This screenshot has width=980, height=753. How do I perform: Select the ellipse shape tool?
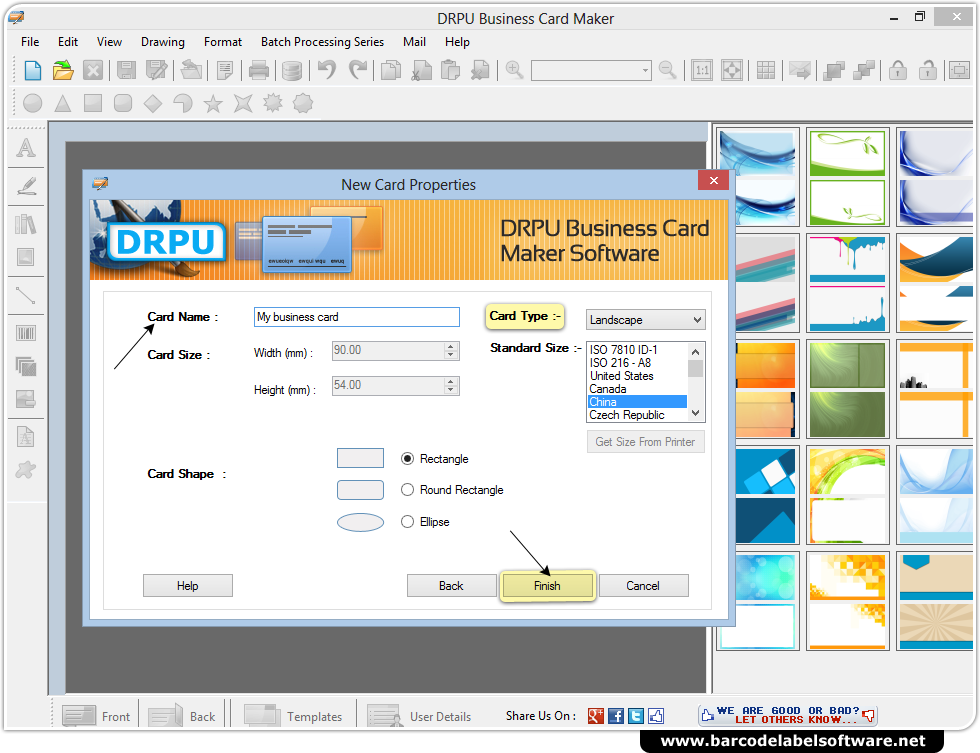pos(32,103)
